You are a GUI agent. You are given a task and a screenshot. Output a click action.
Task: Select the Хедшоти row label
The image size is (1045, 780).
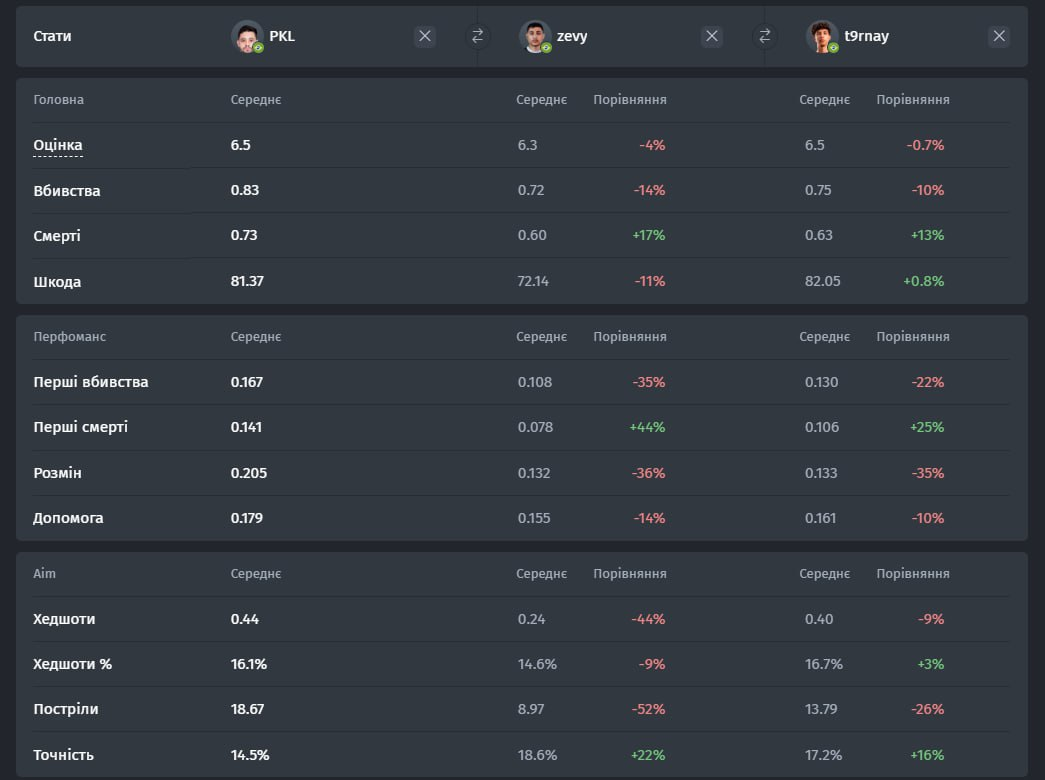tap(64, 619)
